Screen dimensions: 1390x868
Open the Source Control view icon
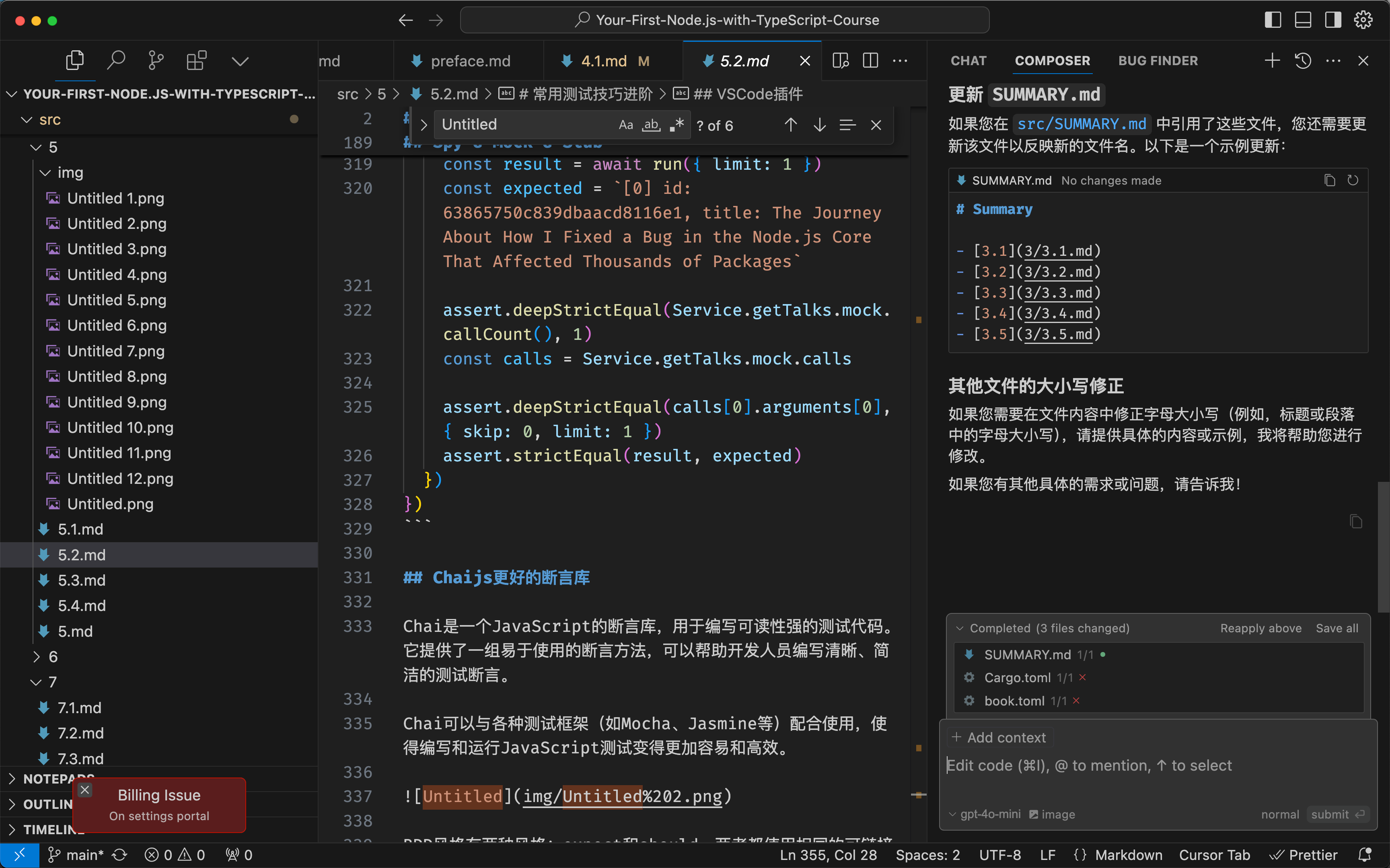[x=156, y=60]
